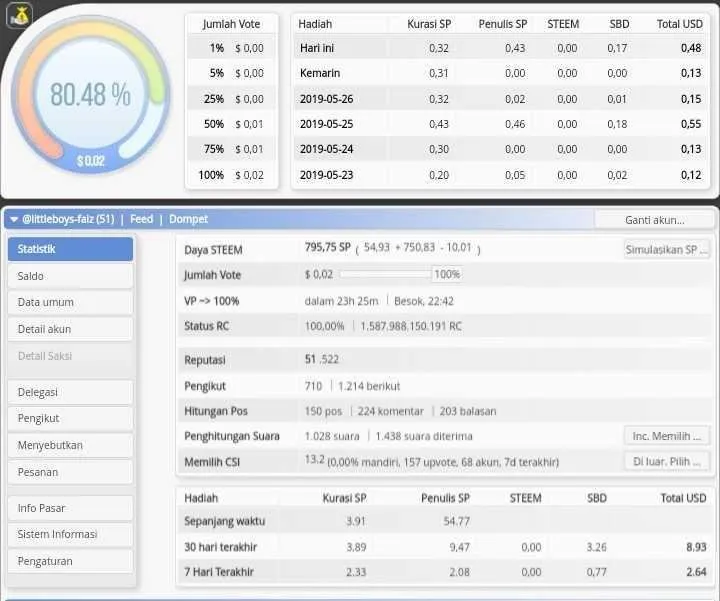Switch to the Delegasi tab
720x601 pixels.
[x=70, y=392]
